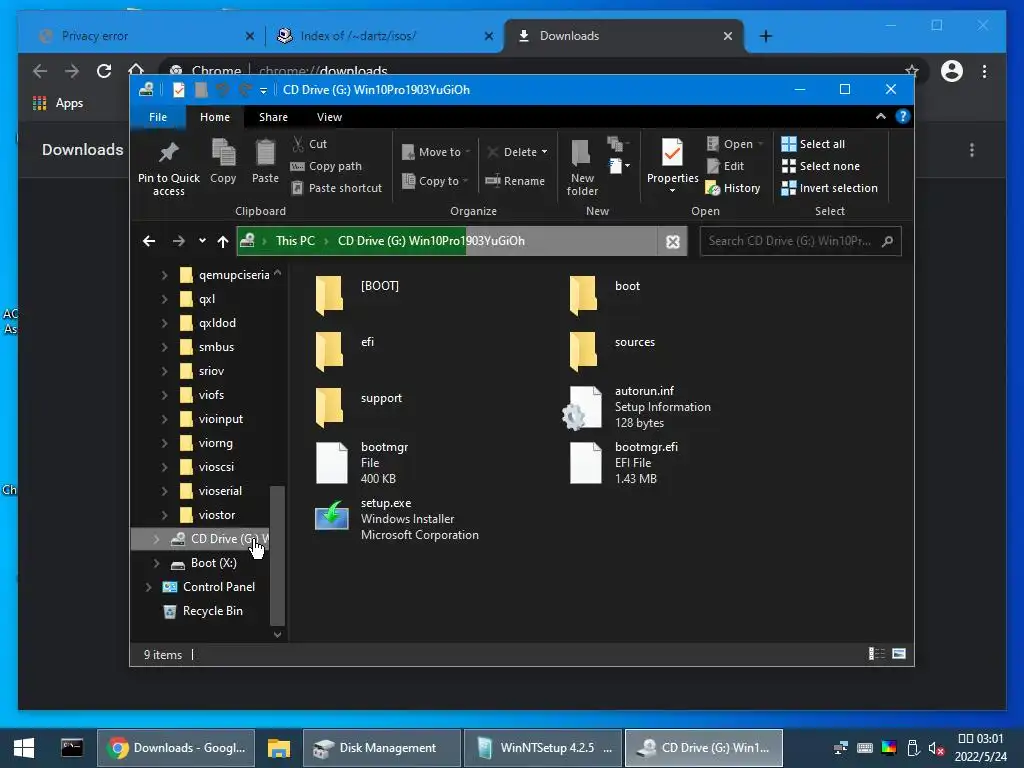Select sources folder

pyautogui.click(x=614, y=350)
